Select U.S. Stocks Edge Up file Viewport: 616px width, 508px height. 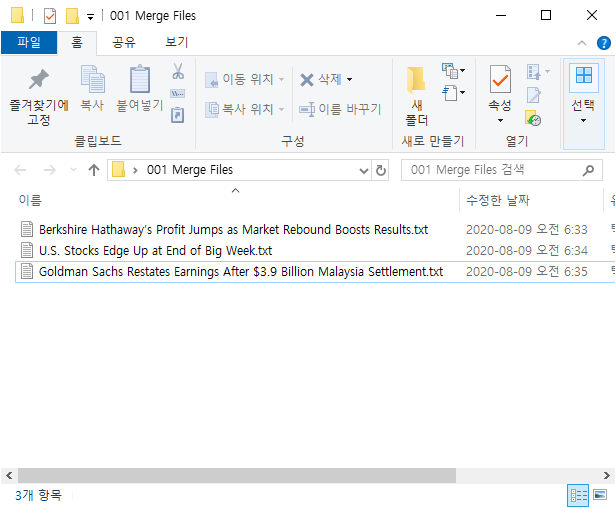[156, 251]
